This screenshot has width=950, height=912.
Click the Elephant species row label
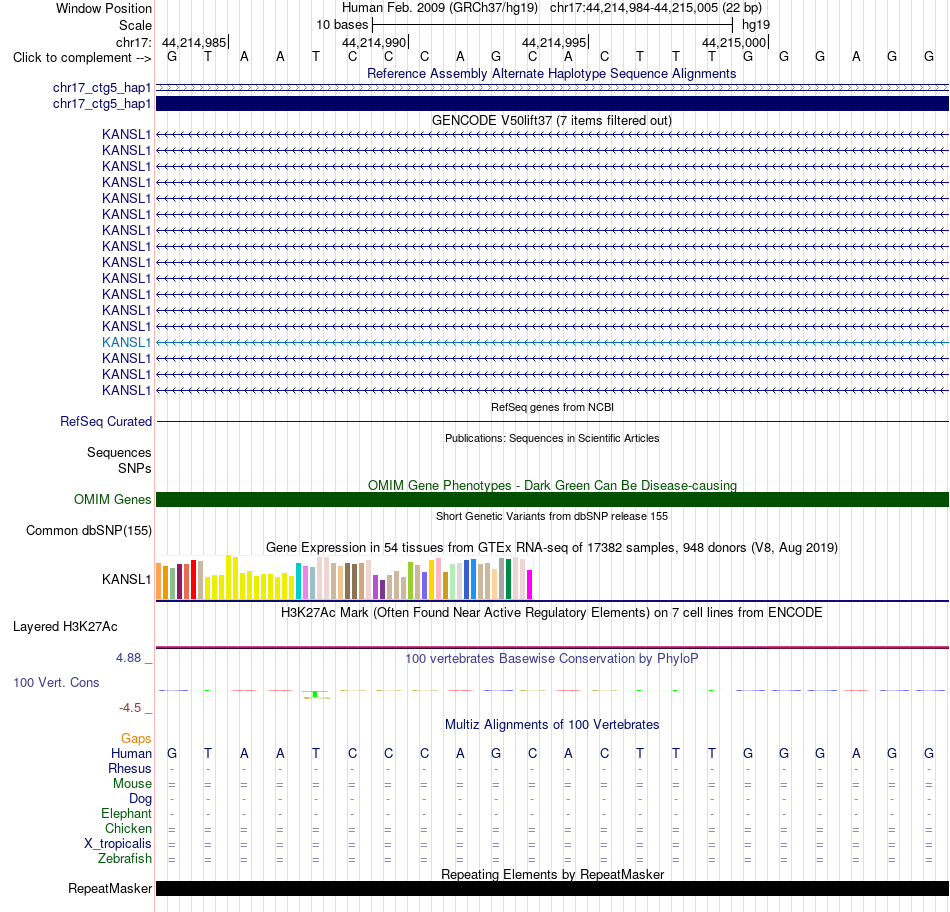[126, 813]
